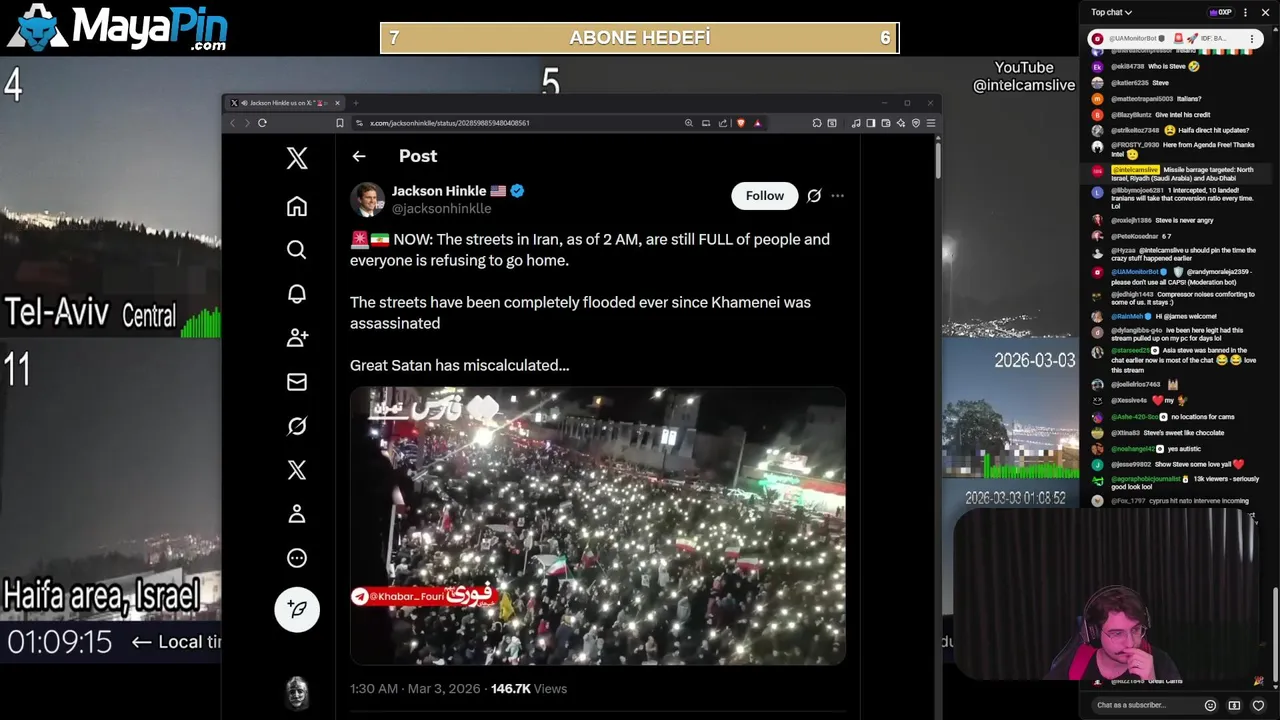Open Premium X icon in sidebar
This screenshot has width=1280, height=720.
tap(297, 470)
